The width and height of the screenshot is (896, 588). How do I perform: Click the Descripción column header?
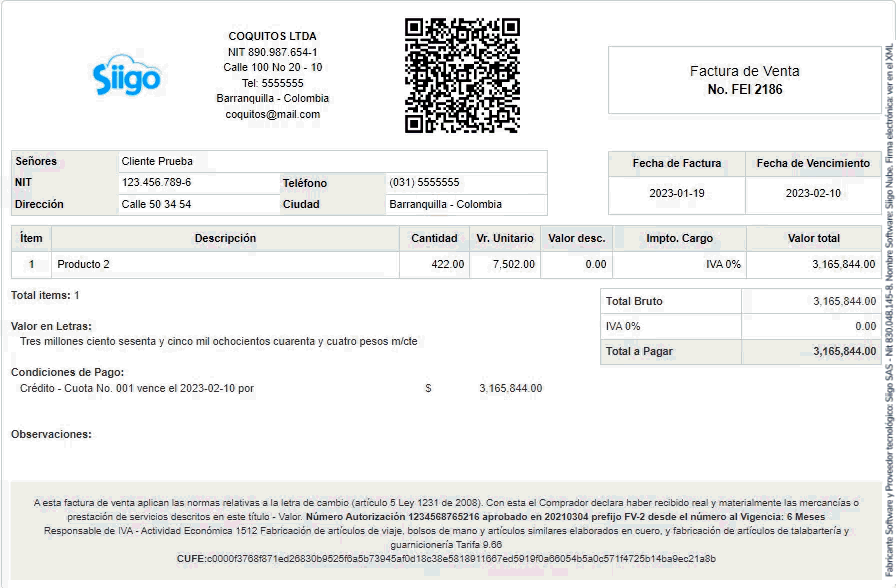tap(225, 238)
